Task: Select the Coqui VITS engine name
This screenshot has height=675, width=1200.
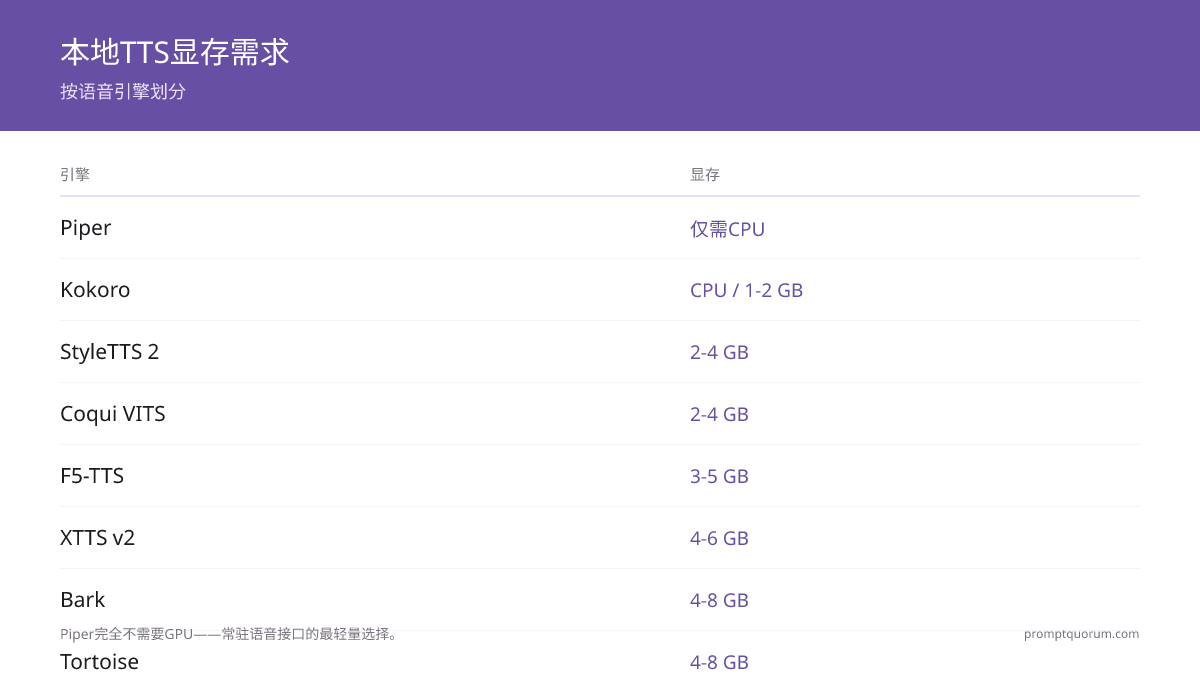Action: click(x=113, y=414)
